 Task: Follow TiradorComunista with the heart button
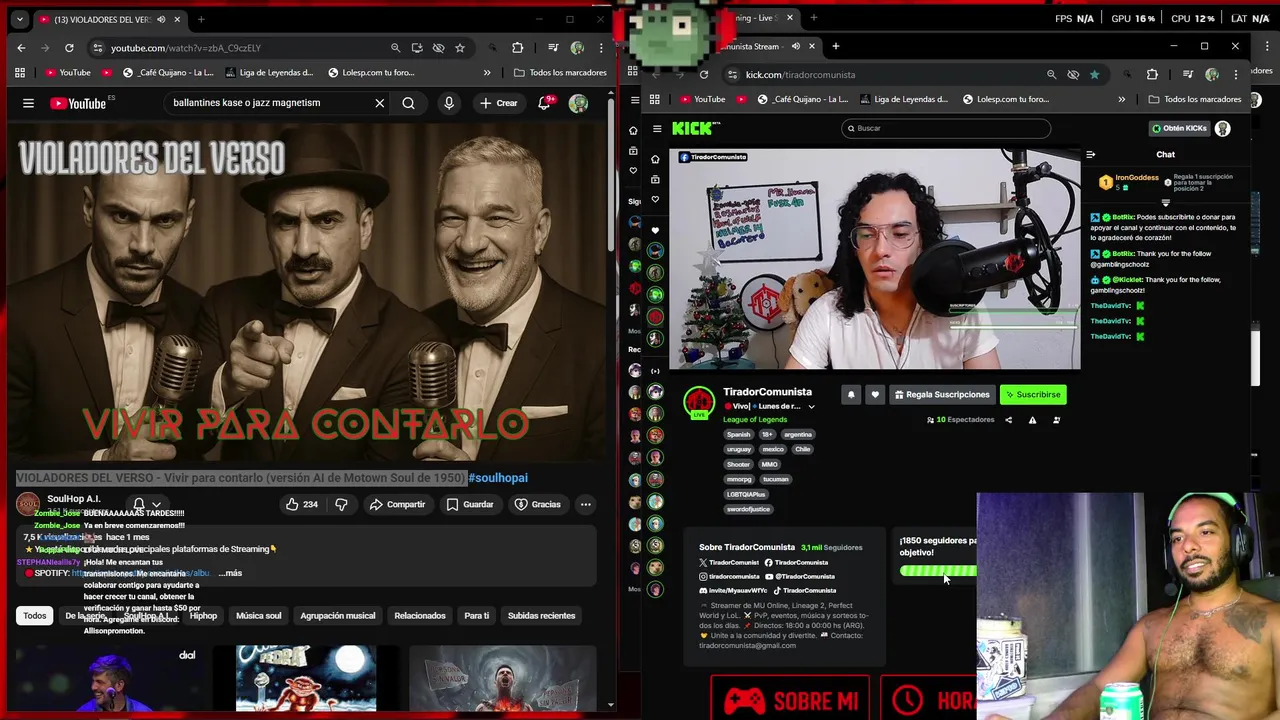click(875, 395)
